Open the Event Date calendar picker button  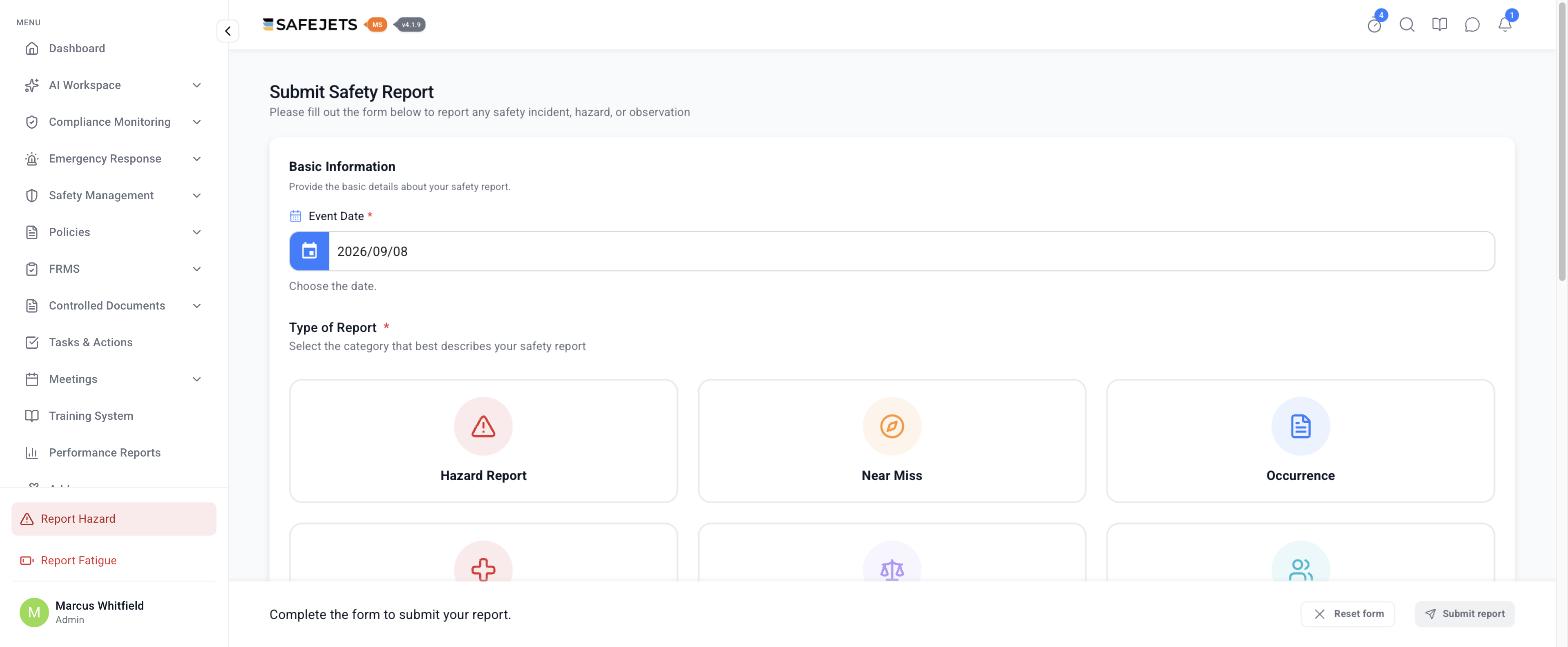(x=310, y=251)
